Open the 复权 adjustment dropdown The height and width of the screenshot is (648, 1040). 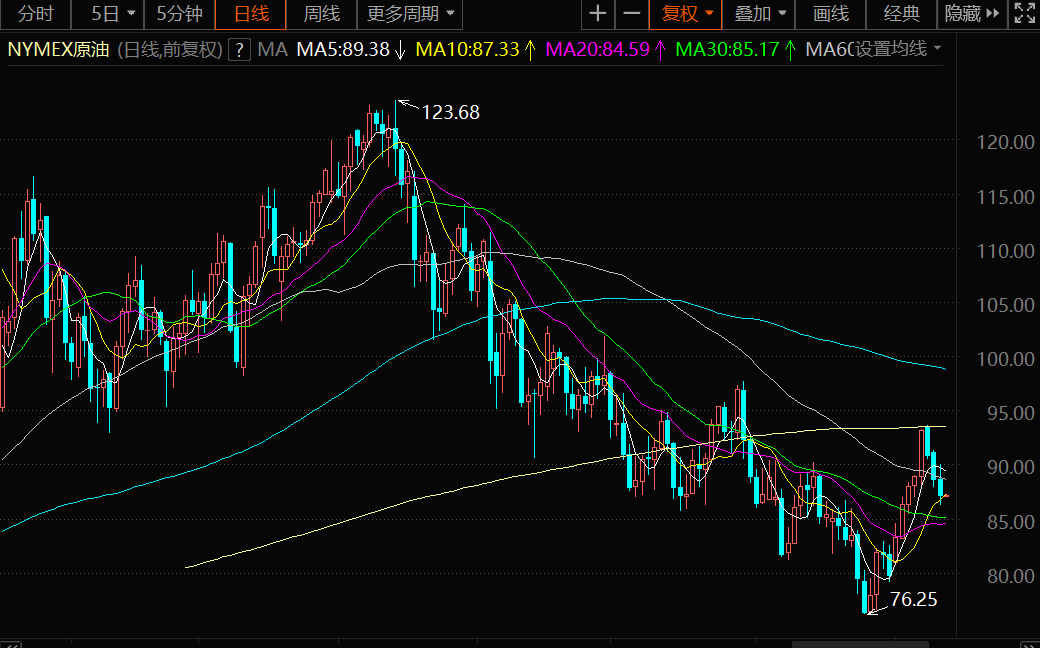tap(686, 14)
